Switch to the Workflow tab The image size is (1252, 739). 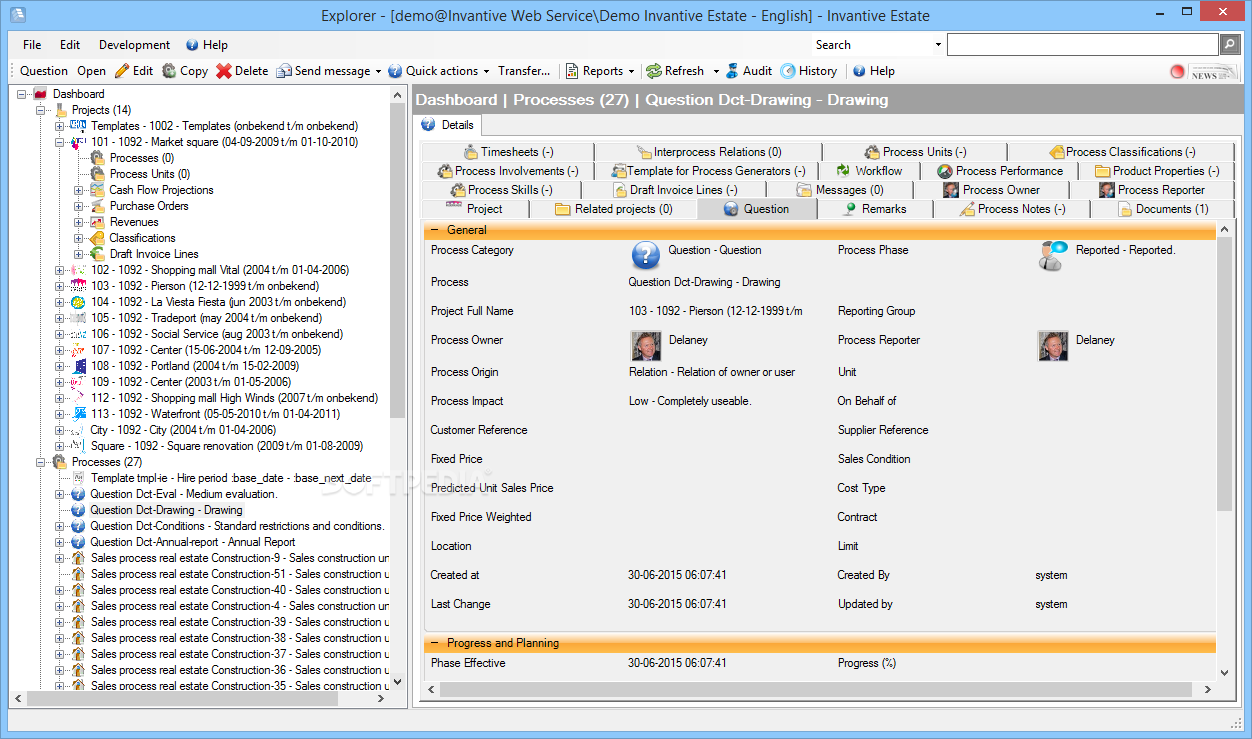(869, 171)
